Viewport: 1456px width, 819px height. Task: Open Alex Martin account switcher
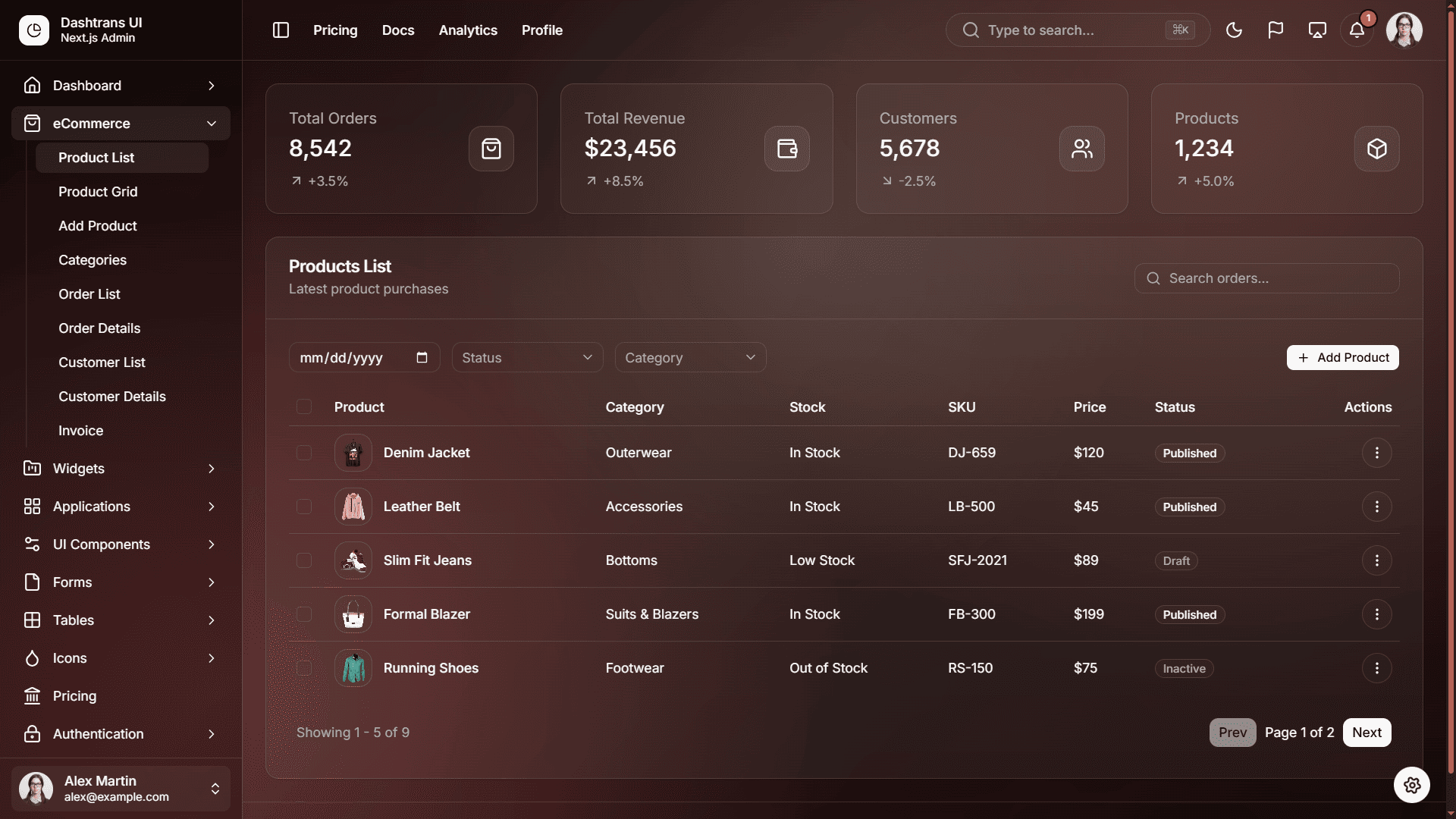tap(121, 789)
